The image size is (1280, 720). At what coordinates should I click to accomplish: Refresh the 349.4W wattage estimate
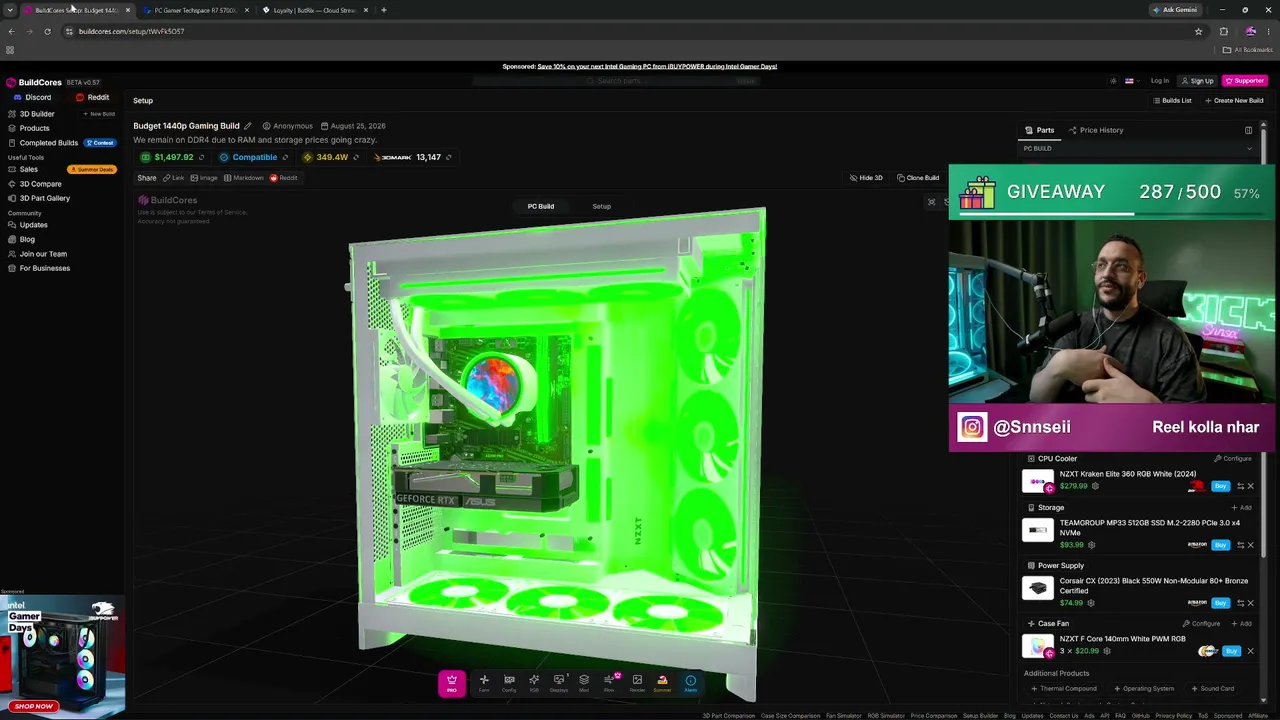click(356, 157)
